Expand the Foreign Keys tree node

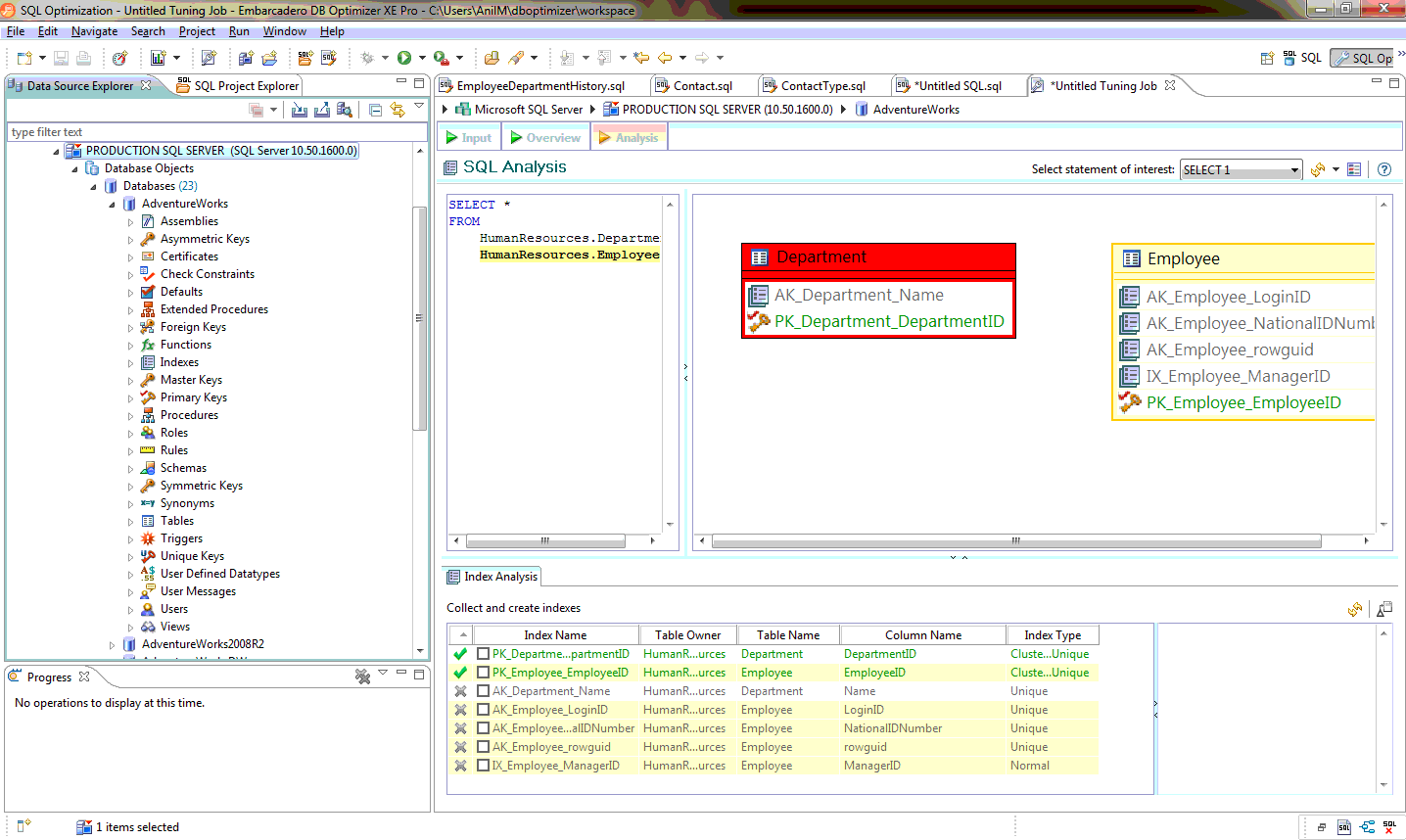(x=130, y=328)
